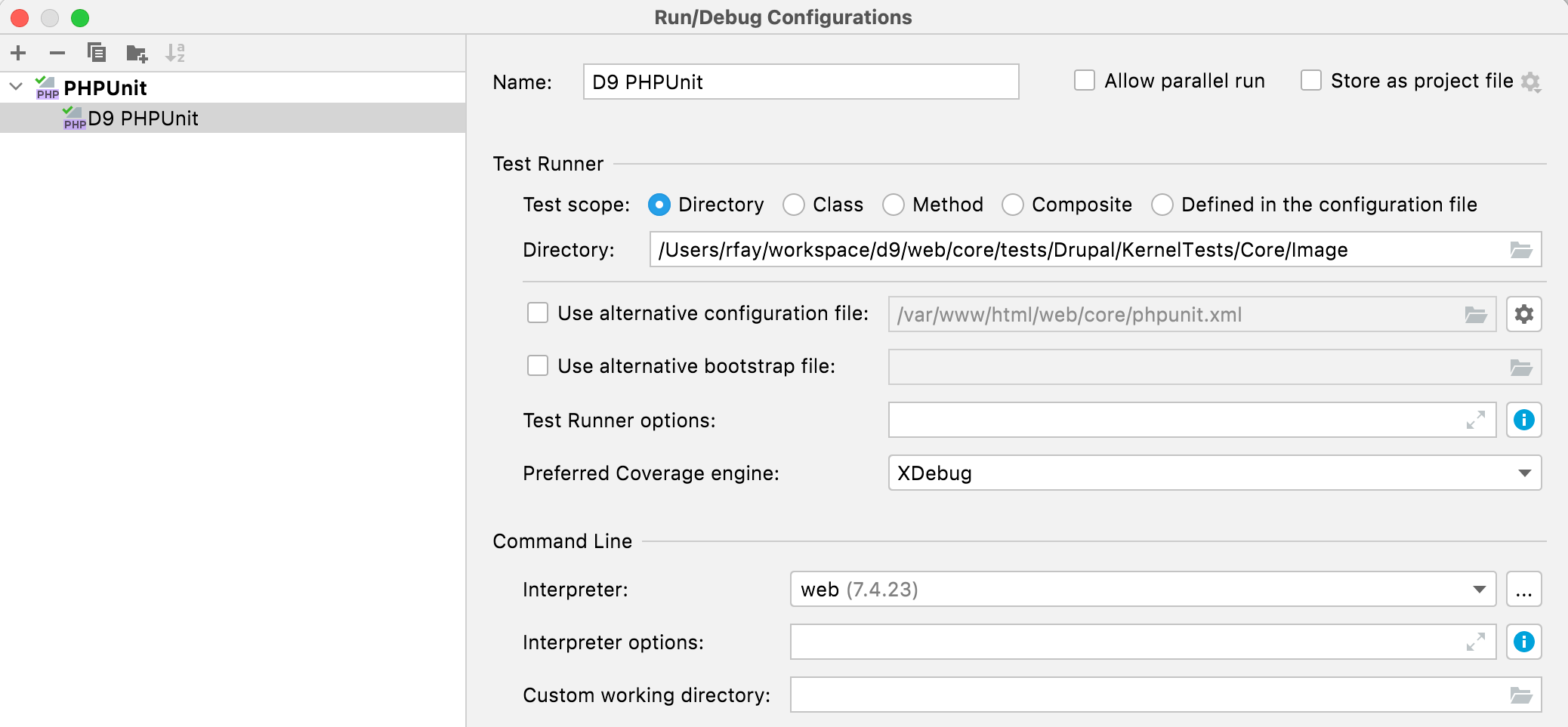The image size is (1568, 727).
Task: Edit the configuration Name field
Action: click(x=799, y=82)
